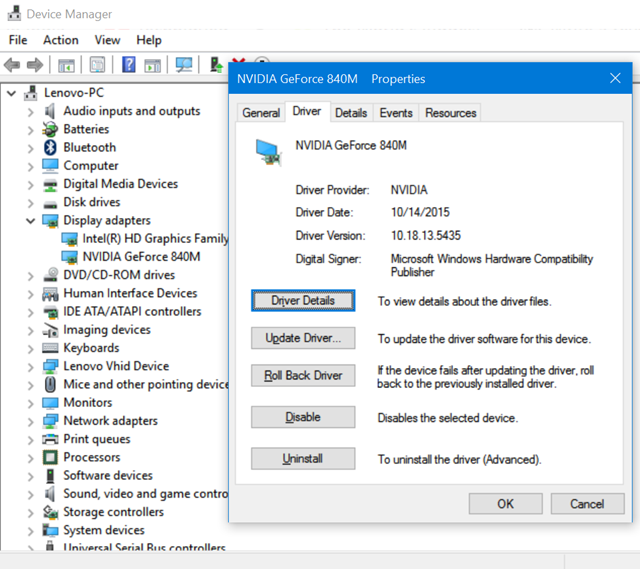Select the Monitors label in tree
Screen dimensions: 640x569
click(x=88, y=402)
